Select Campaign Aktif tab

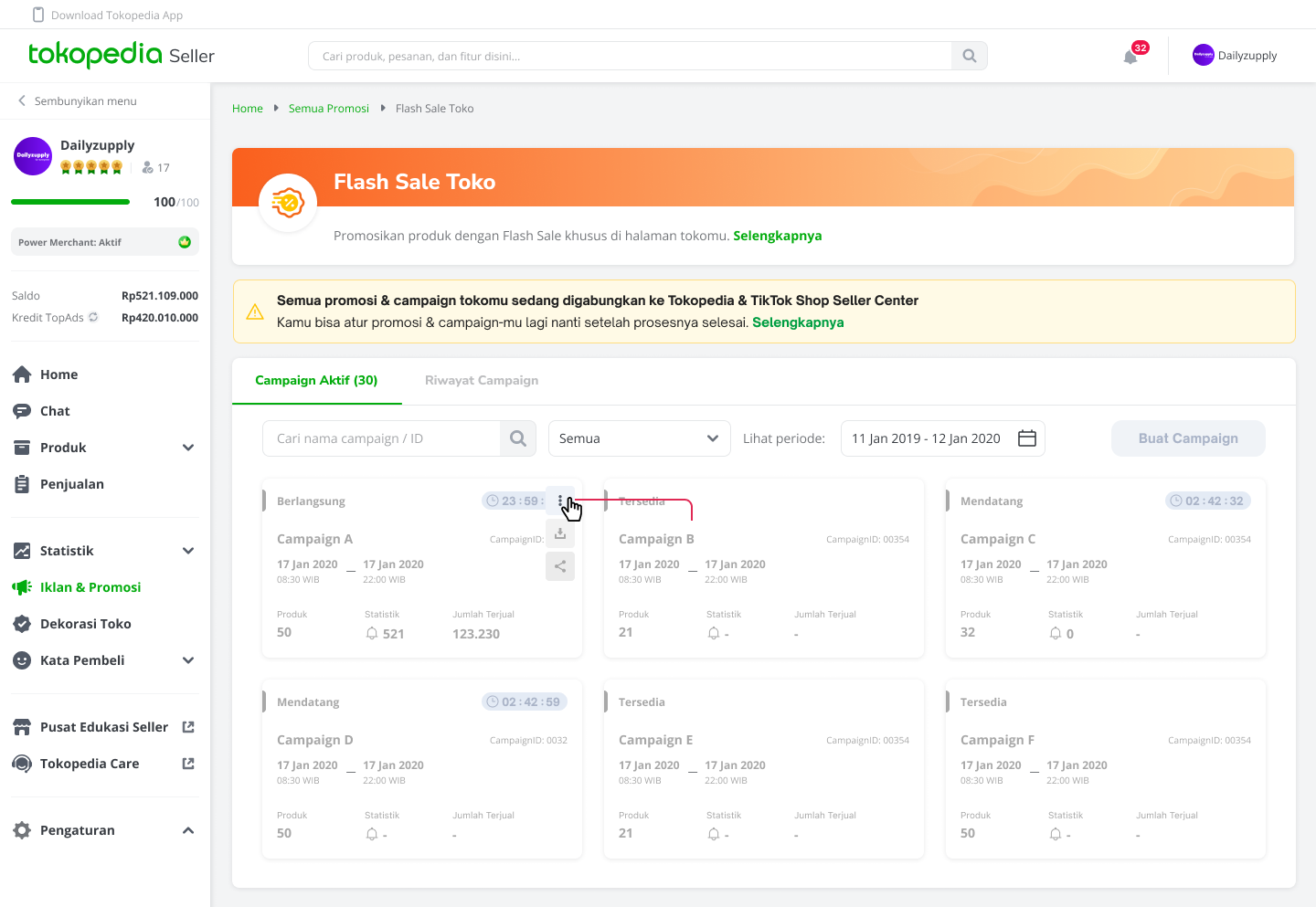[x=316, y=380]
